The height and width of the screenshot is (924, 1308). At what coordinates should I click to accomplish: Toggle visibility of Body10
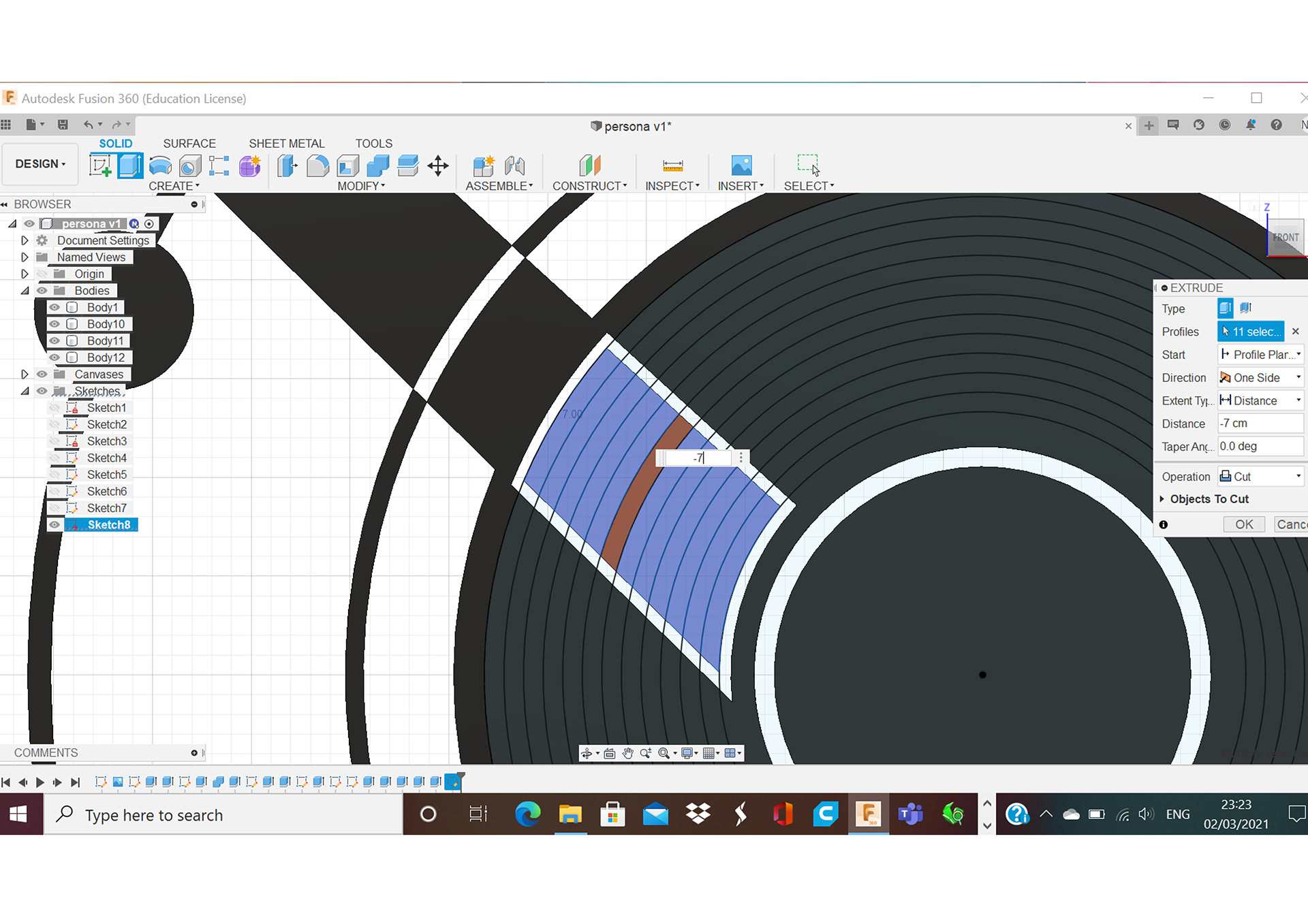[x=54, y=324]
